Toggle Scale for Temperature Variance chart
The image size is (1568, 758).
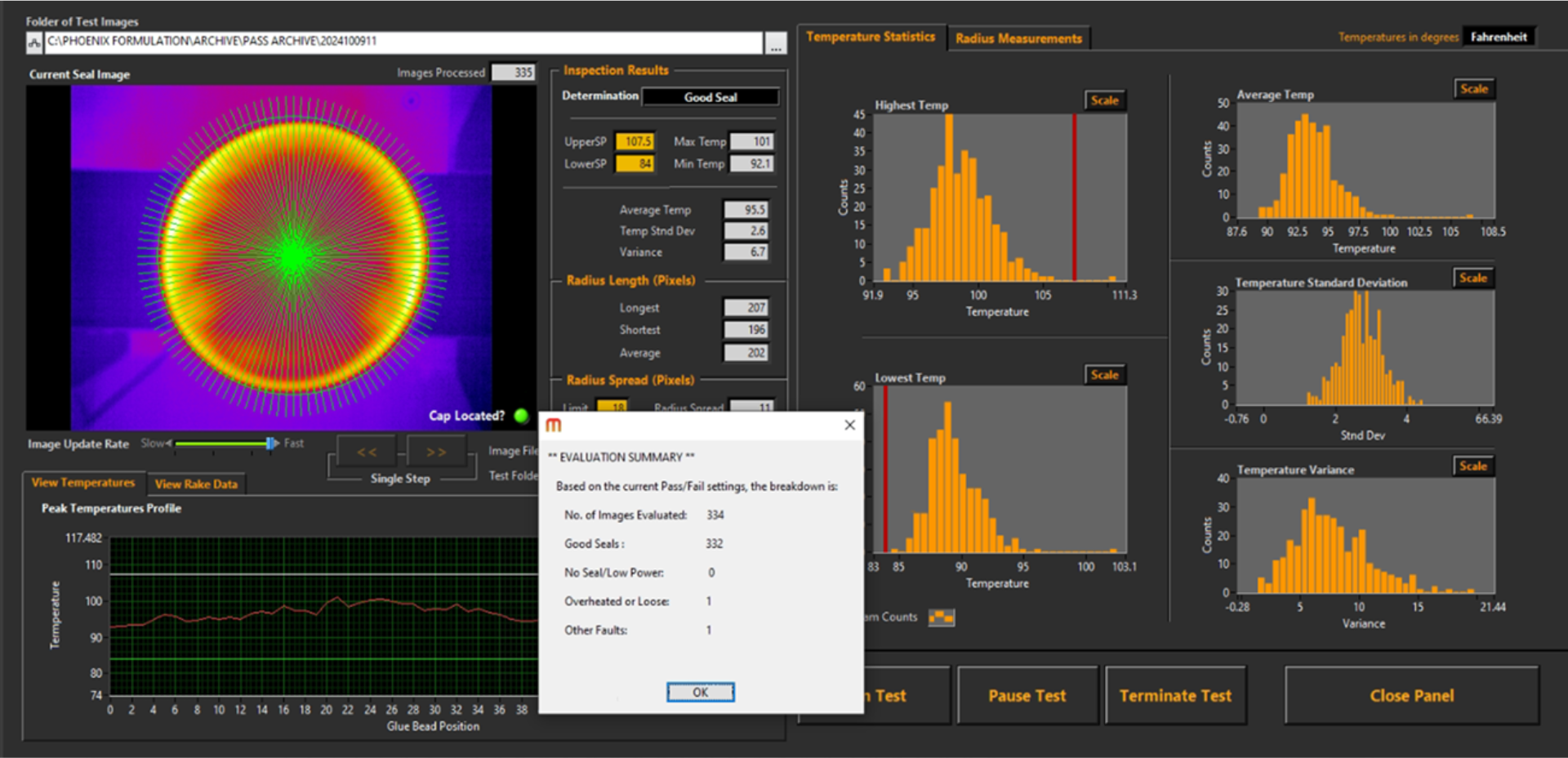tap(1472, 466)
